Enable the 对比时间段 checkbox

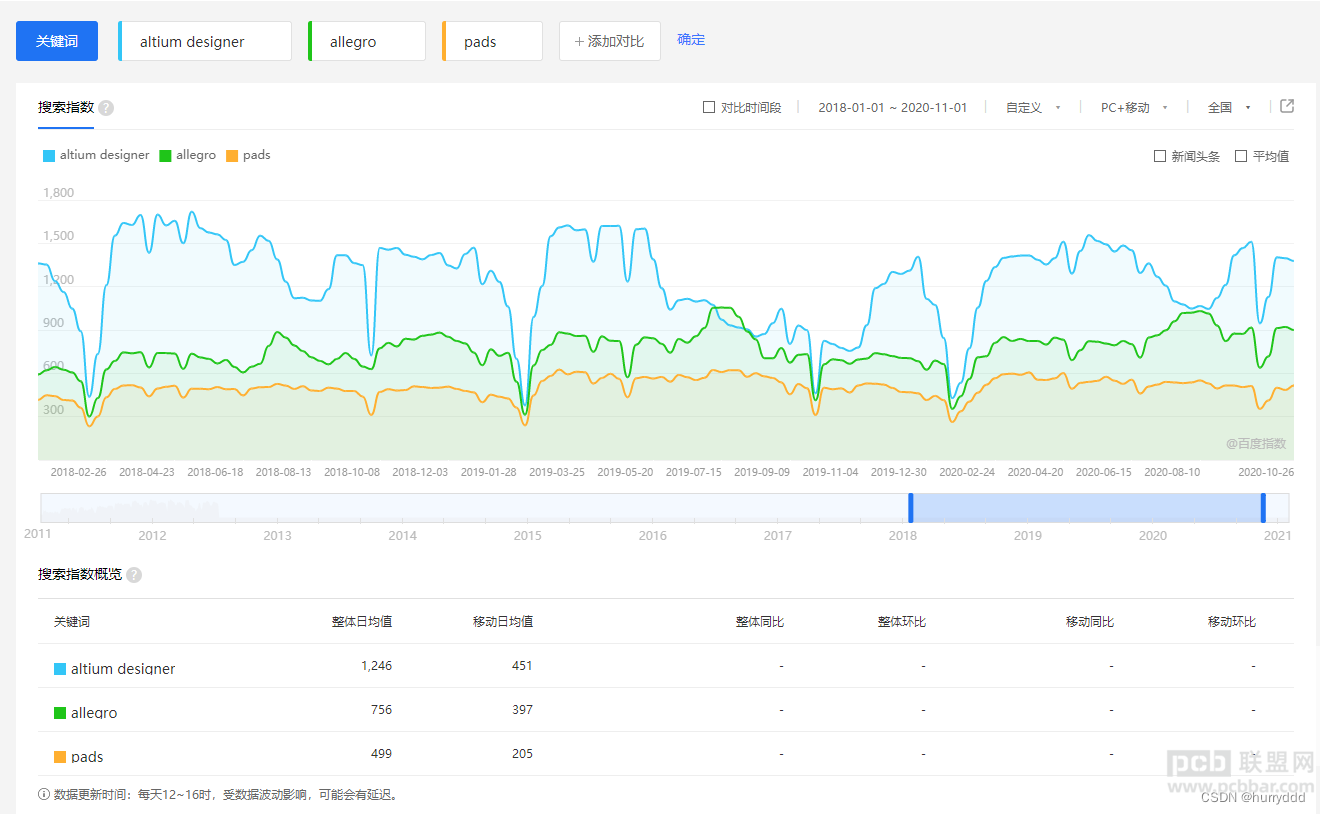point(709,107)
